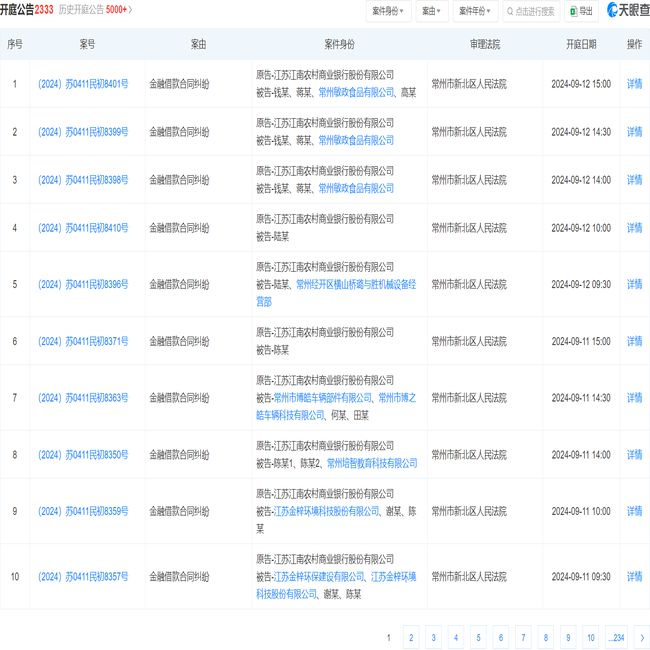View 详情 for row 7 case 8363

coord(634,398)
